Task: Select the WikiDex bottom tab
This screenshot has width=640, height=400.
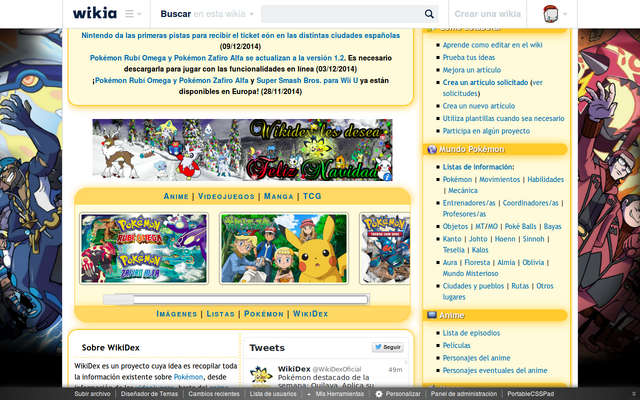Action: pos(310,314)
